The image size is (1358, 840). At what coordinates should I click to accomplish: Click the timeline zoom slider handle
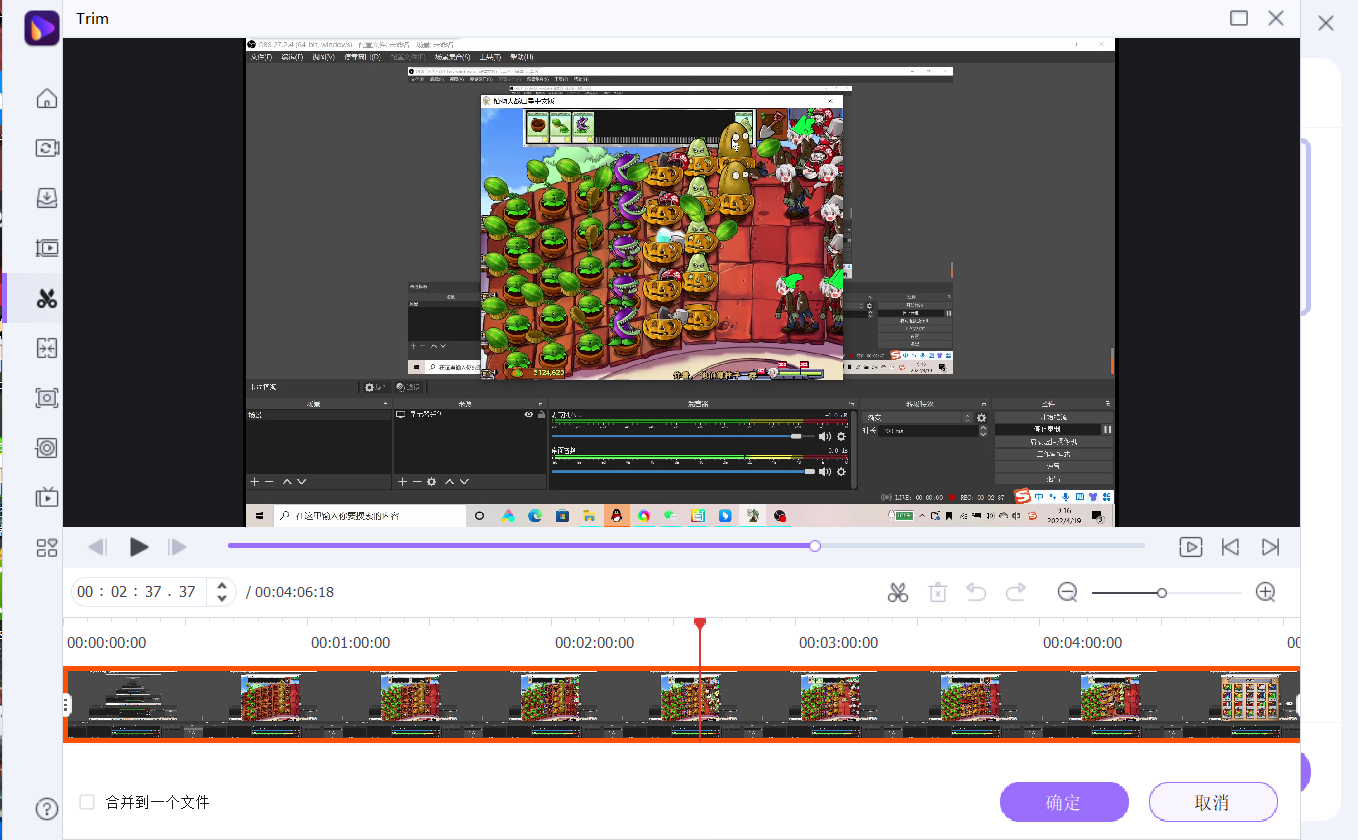1161,593
